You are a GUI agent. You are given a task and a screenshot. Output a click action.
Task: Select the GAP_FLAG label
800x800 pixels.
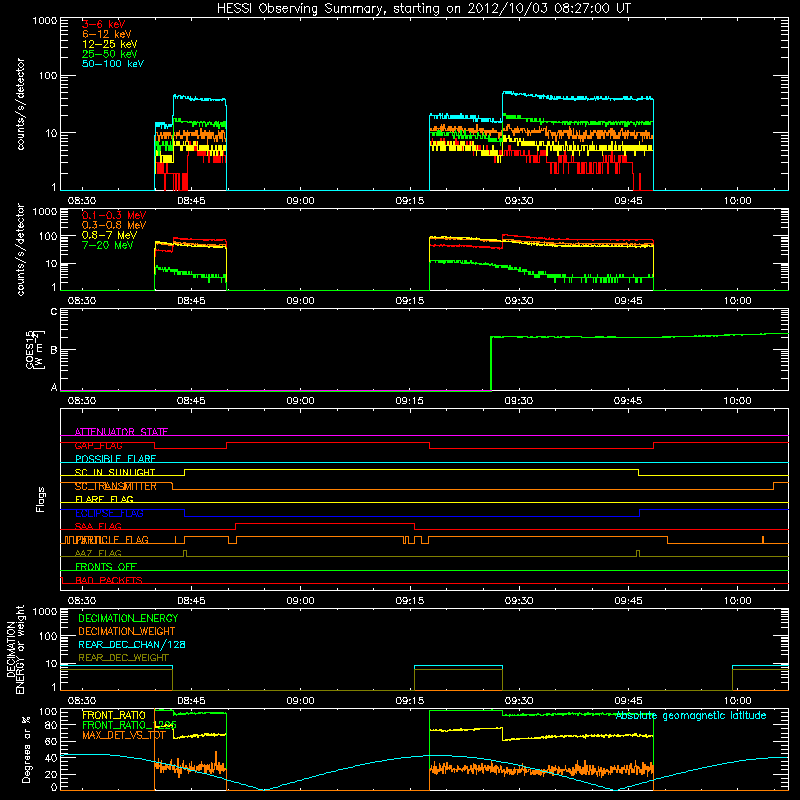pyautogui.click(x=98, y=445)
